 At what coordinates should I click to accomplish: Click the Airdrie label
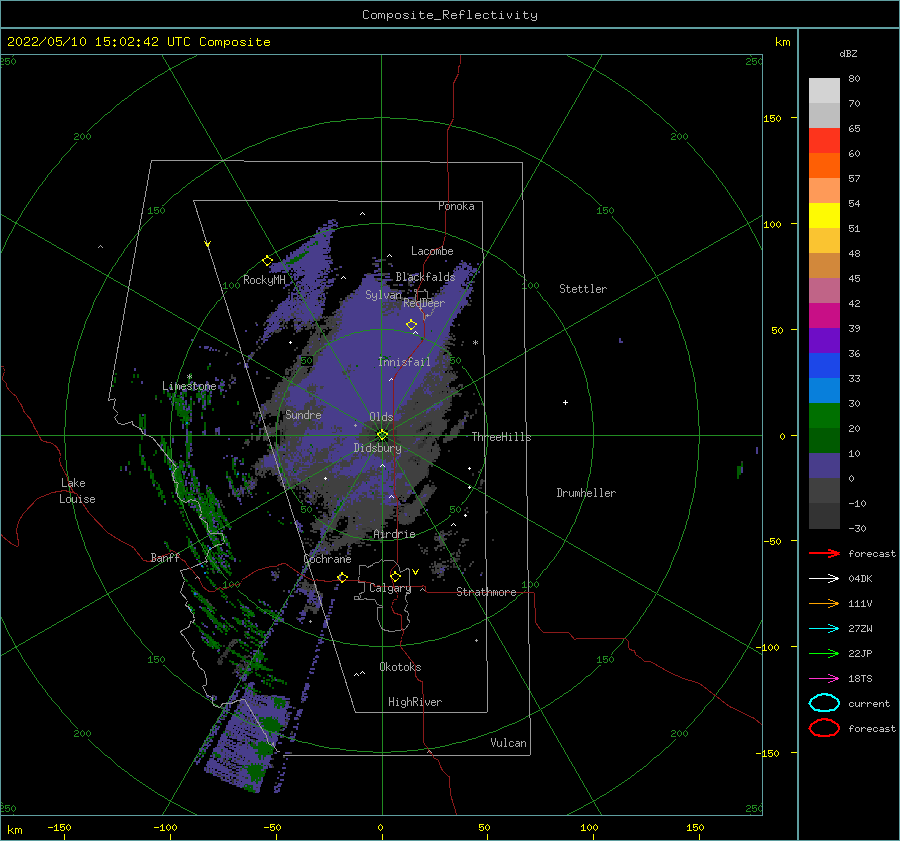click(394, 534)
